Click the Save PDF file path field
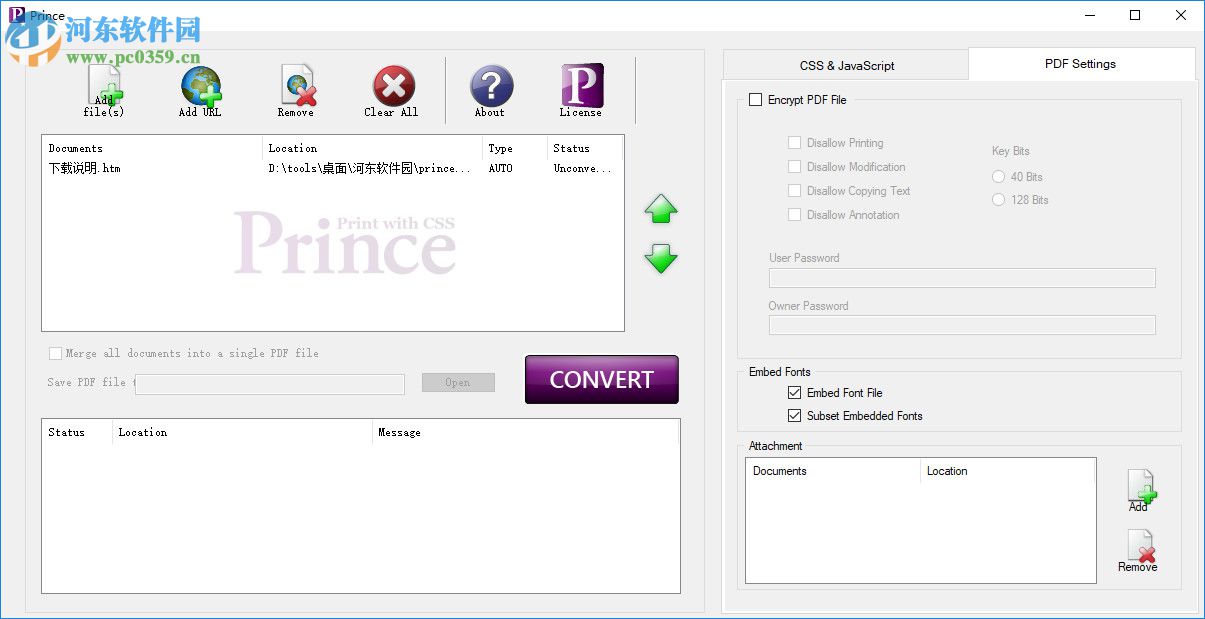Image resolution: width=1205 pixels, height=619 pixels. tap(270, 384)
